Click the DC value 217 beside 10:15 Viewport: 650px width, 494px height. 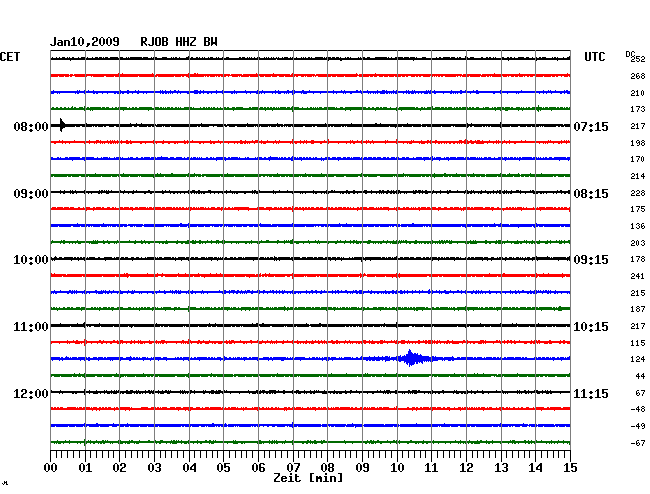(638, 326)
